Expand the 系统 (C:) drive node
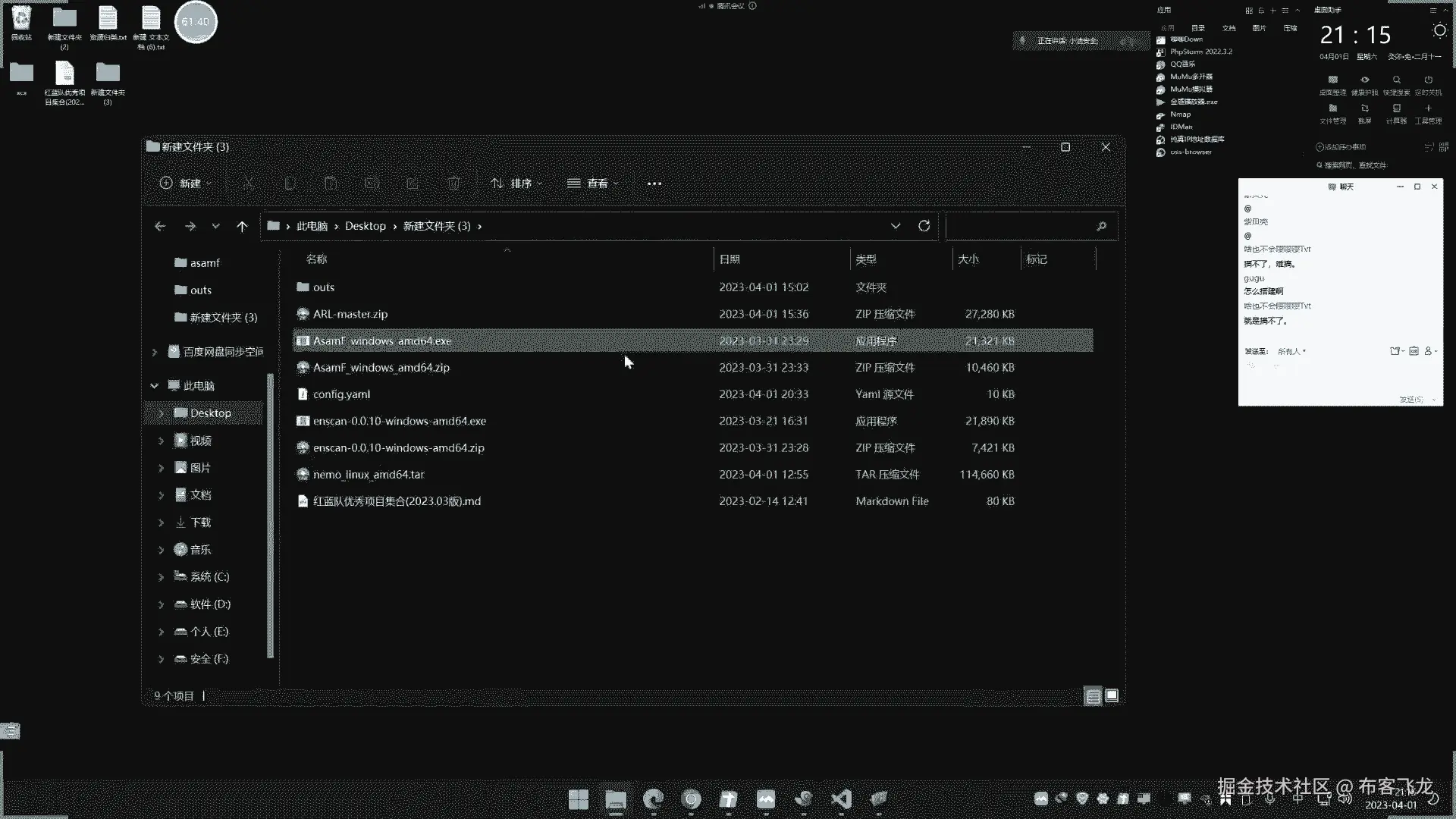The height and width of the screenshot is (819, 1456). (x=161, y=577)
